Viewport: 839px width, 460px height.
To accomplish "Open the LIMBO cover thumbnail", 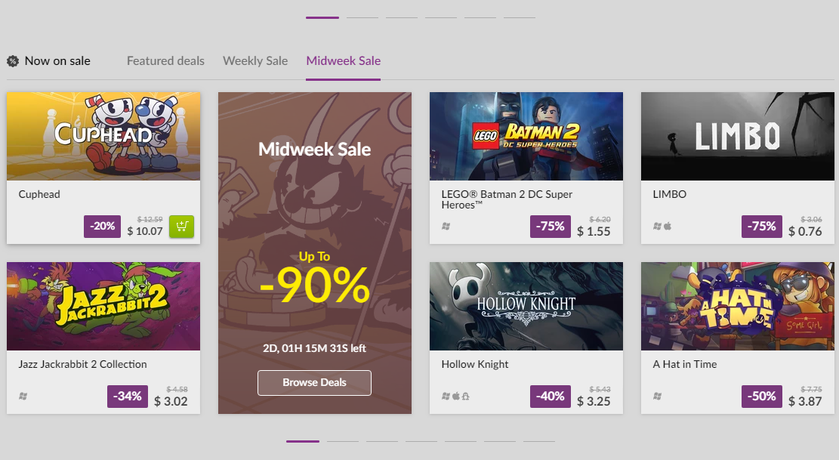I will (x=738, y=136).
